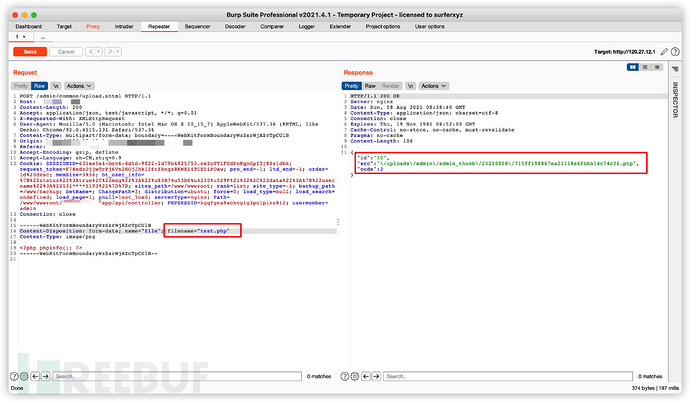Image resolution: width=690 pixels, height=402 pixels.
Task: Open the response Actions dropdown
Action: [433, 86]
